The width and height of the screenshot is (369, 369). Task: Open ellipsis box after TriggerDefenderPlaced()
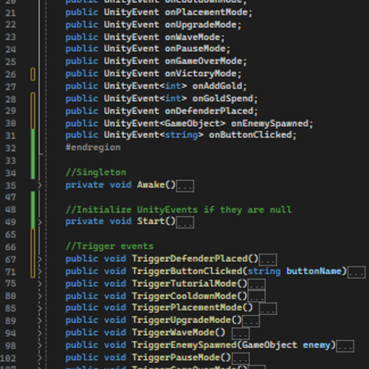coord(268,260)
